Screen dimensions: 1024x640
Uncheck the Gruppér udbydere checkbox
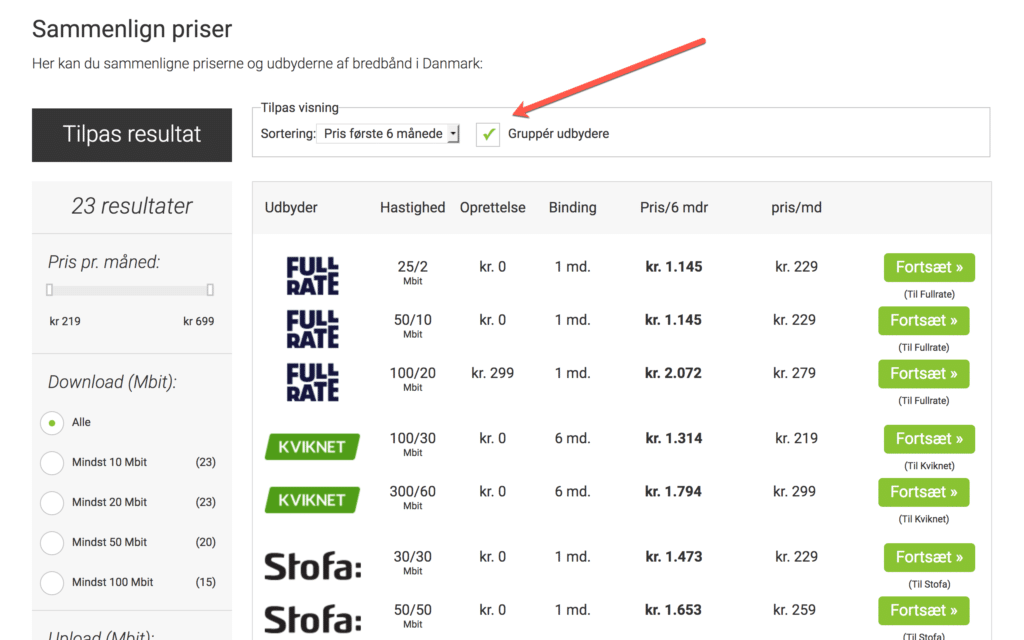(488, 134)
